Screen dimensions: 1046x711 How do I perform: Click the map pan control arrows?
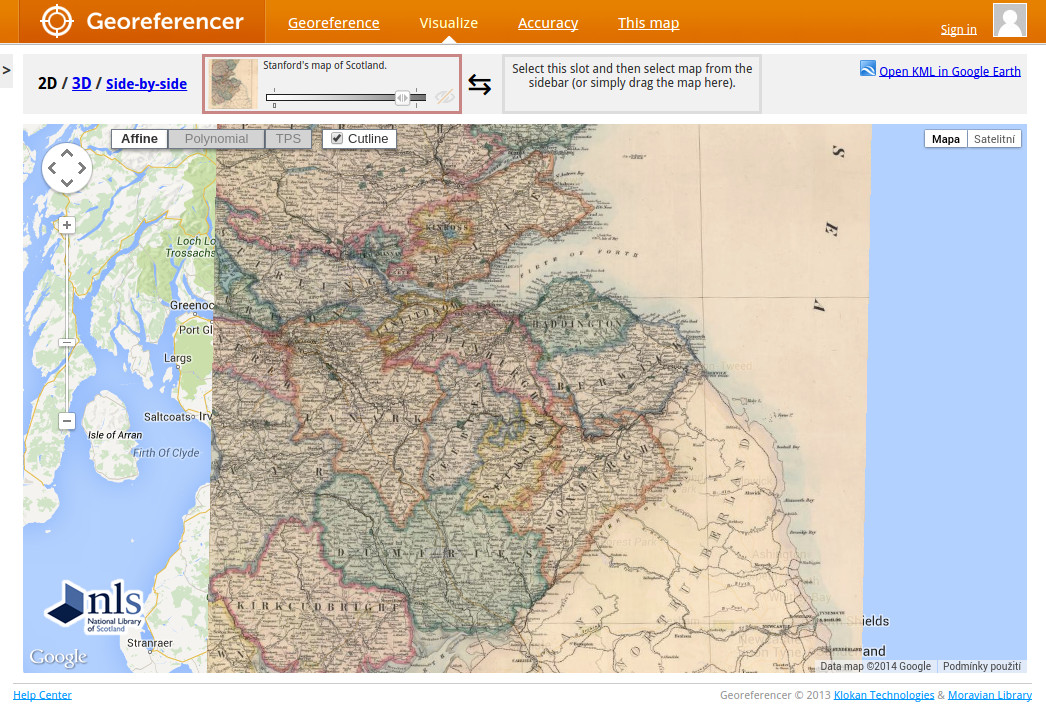click(67, 167)
